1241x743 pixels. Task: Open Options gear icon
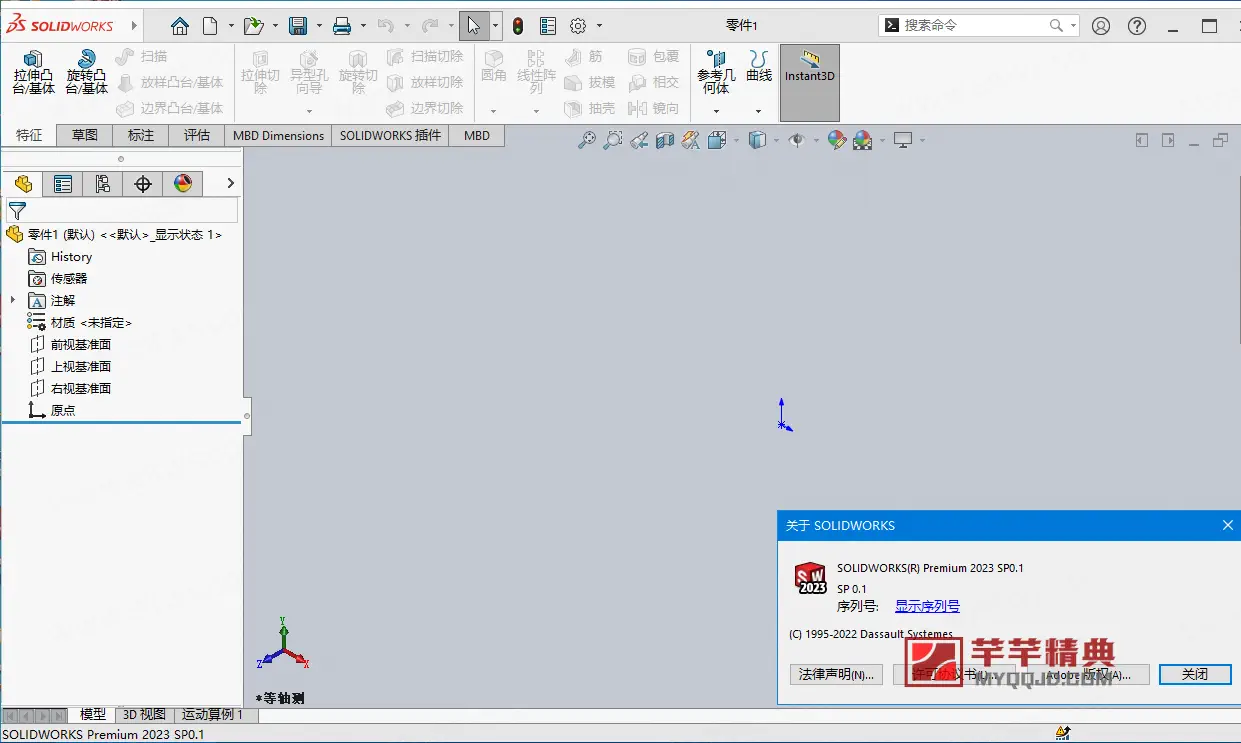(x=578, y=26)
